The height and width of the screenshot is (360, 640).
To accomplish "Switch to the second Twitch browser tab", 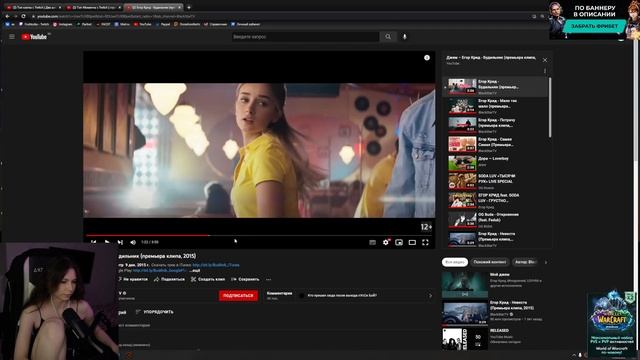I will [93, 7].
